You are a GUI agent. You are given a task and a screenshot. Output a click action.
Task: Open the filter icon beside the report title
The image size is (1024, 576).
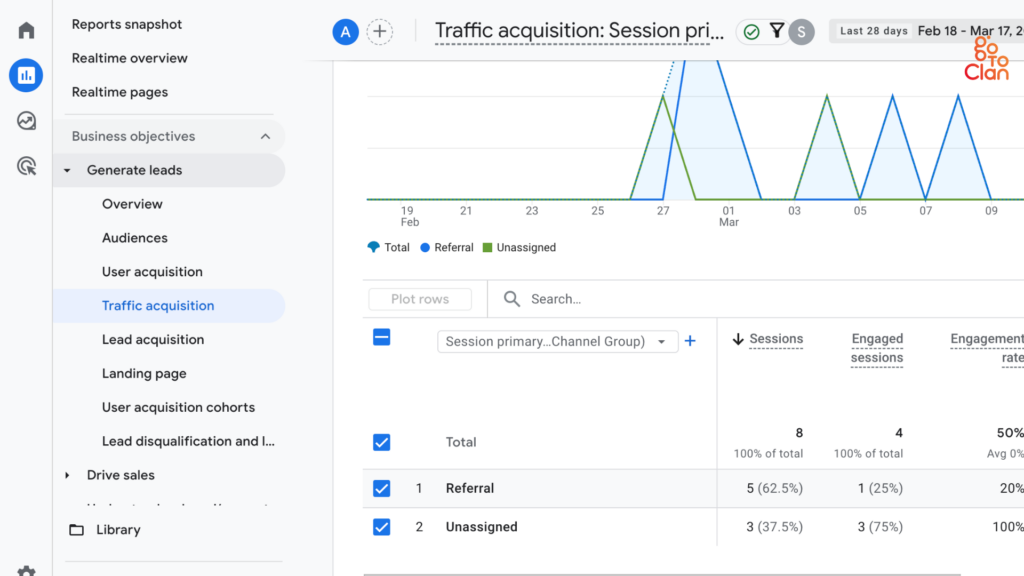777,31
